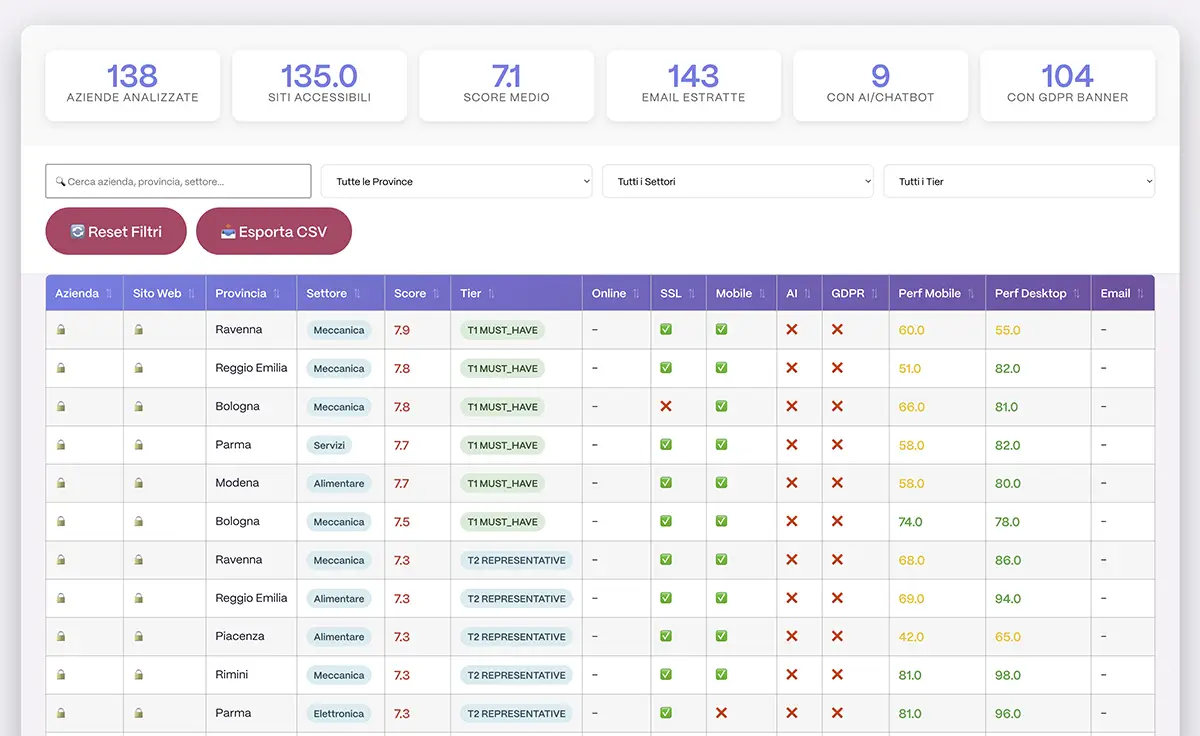The height and width of the screenshot is (736, 1200).
Task: Click the Alimentare badge in Modena row
Action: tap(339, 483)
